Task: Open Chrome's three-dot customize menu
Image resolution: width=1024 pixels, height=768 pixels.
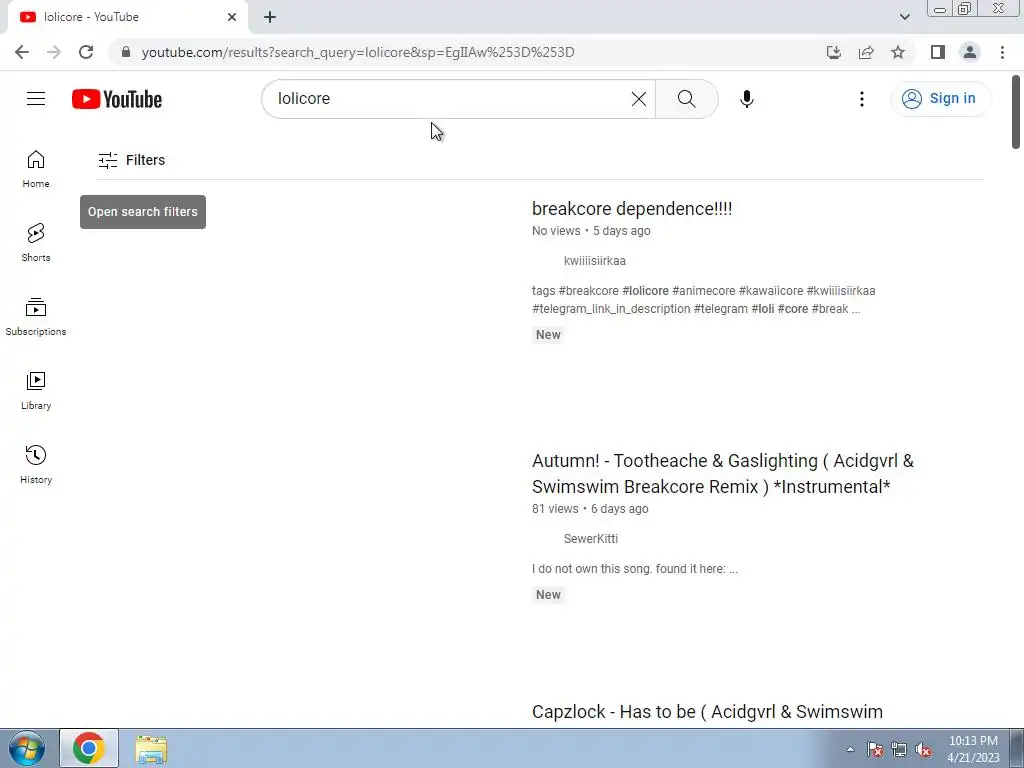Action: [1002, 52]
